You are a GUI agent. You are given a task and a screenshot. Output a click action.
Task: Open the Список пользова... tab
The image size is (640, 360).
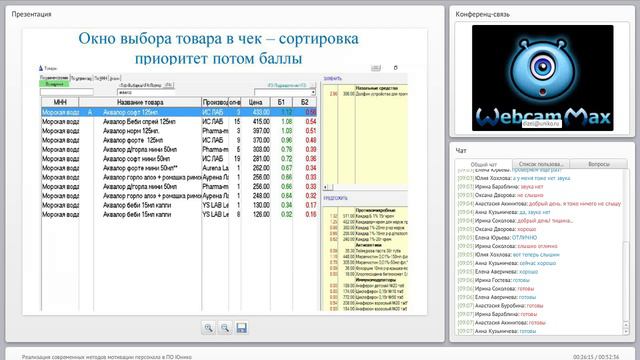tap(541, 164)
